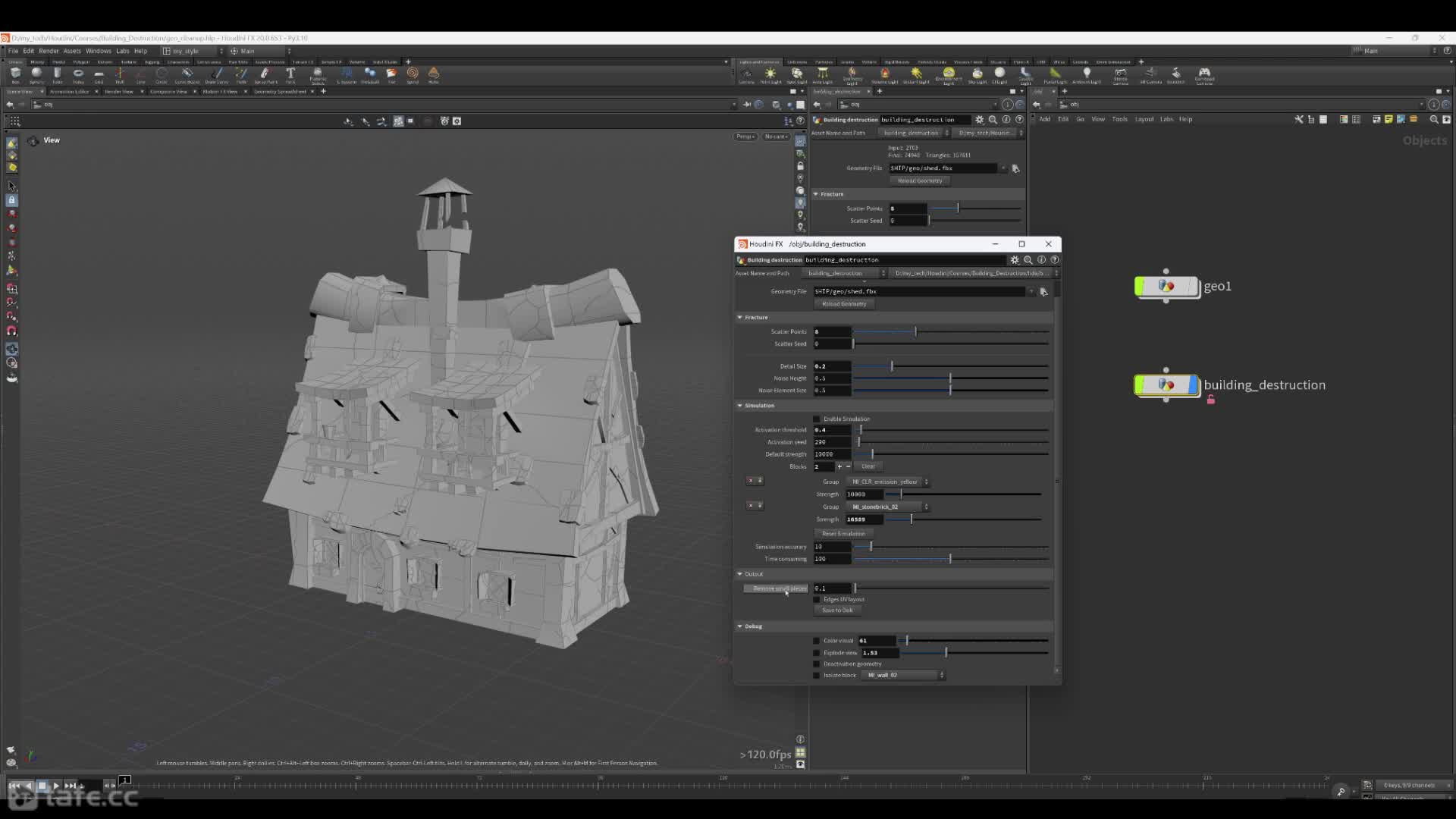Add an Ambient Light from shelf

point(1087,75)
